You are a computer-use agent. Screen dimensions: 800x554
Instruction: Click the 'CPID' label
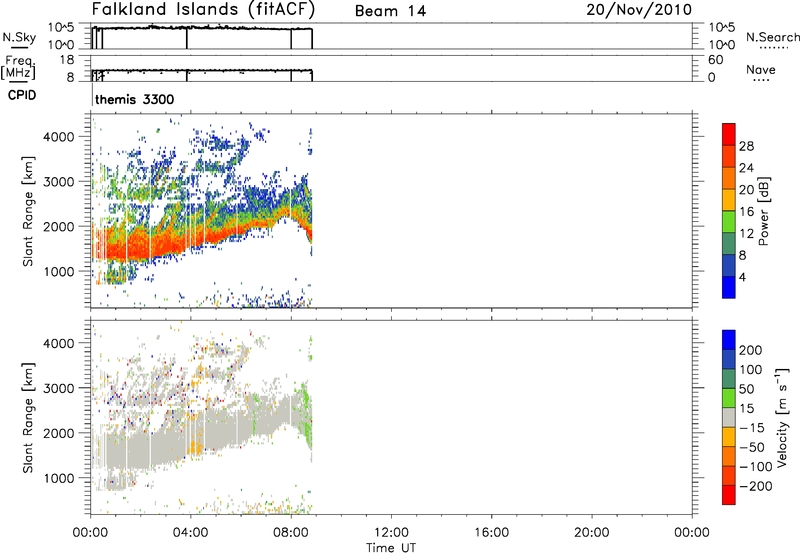(x=22, y=95)
